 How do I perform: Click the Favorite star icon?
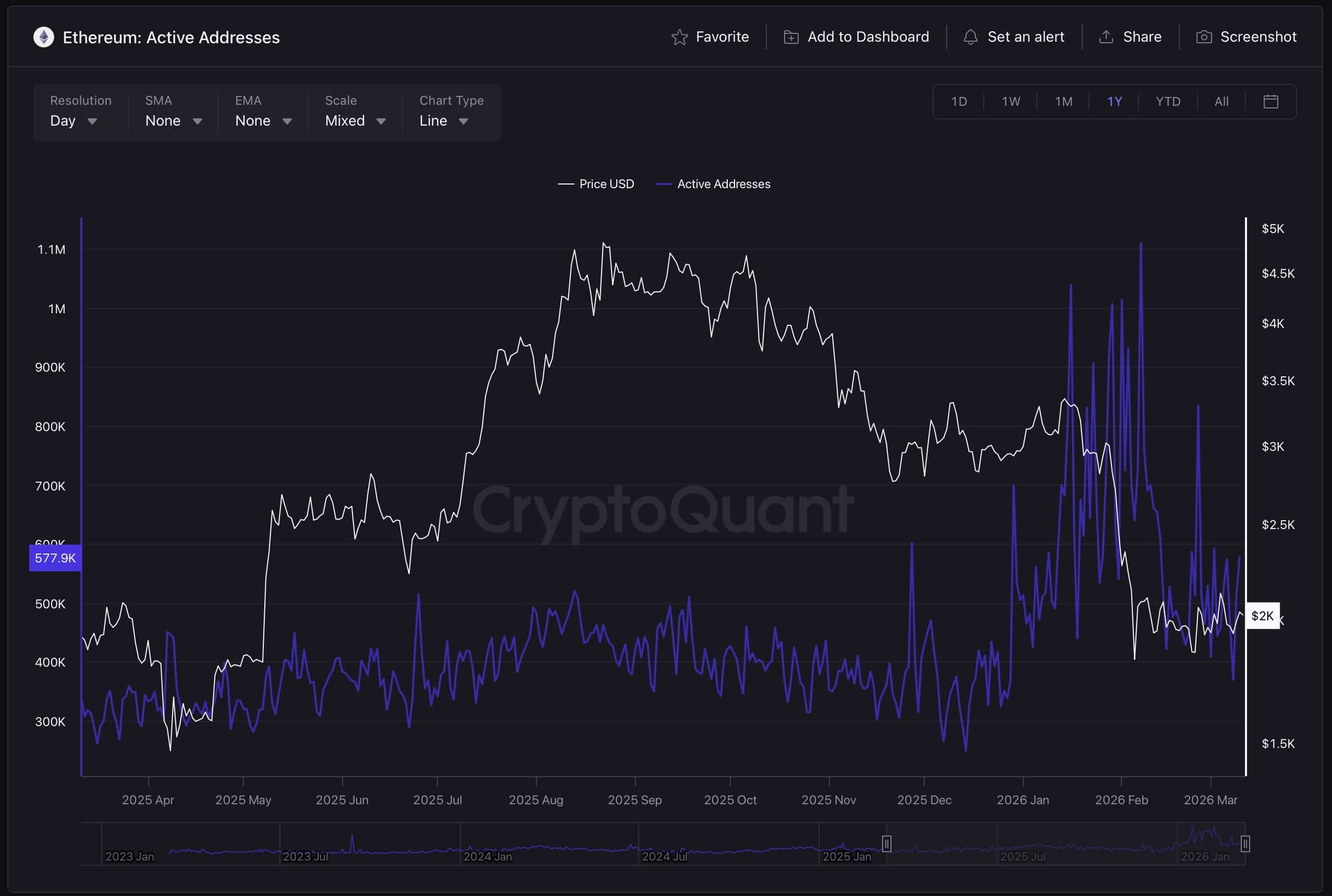click(680, 36)
